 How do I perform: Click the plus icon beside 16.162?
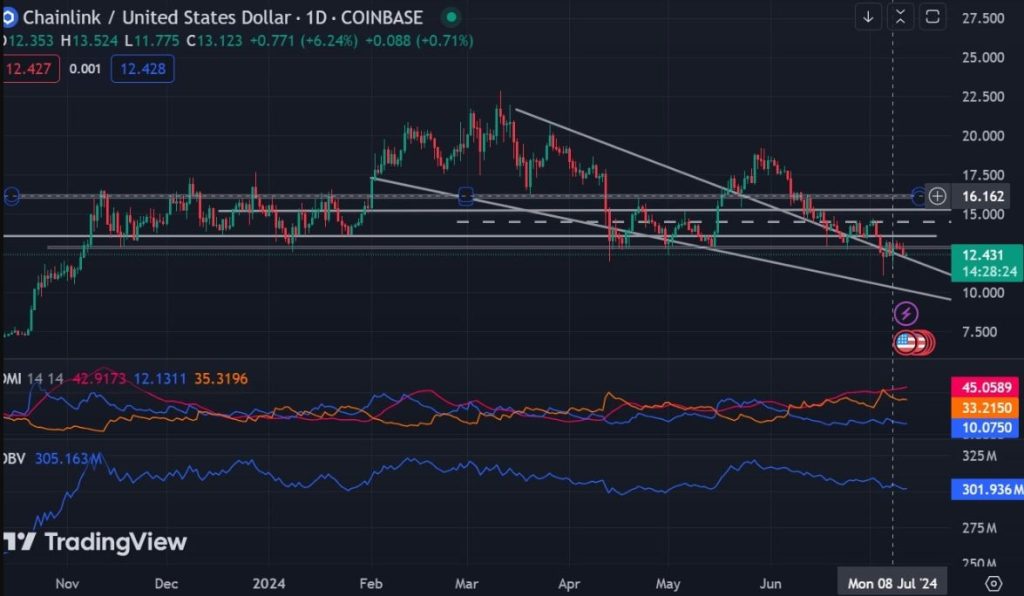[x=937, y=196]
